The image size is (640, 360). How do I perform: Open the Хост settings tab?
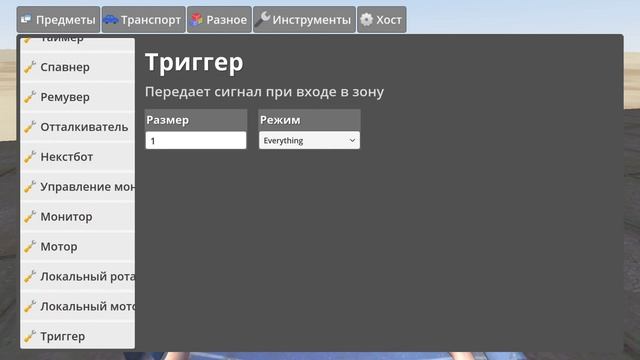(x=382, y=20)
